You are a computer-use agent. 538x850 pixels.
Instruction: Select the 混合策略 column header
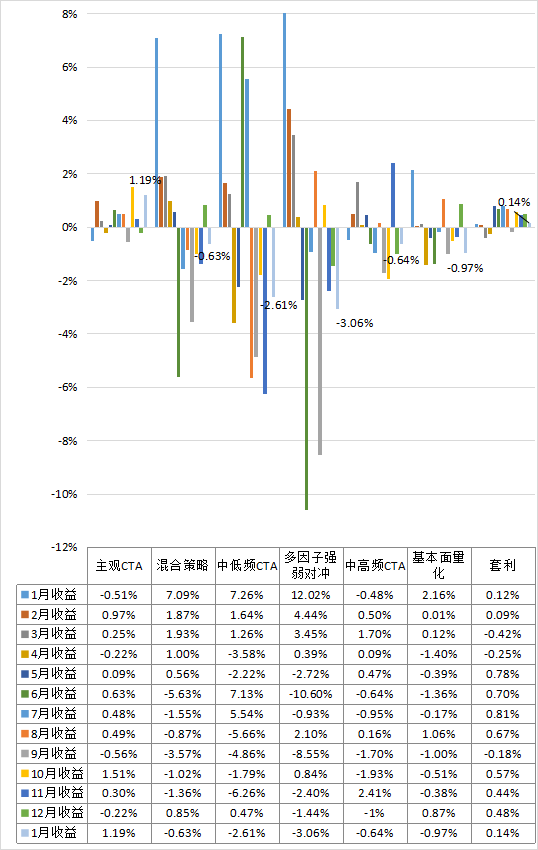tap(183, 565)
